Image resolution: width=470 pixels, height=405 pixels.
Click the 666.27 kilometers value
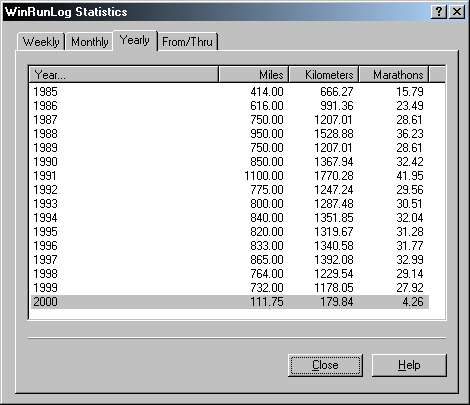pos(337,92)
